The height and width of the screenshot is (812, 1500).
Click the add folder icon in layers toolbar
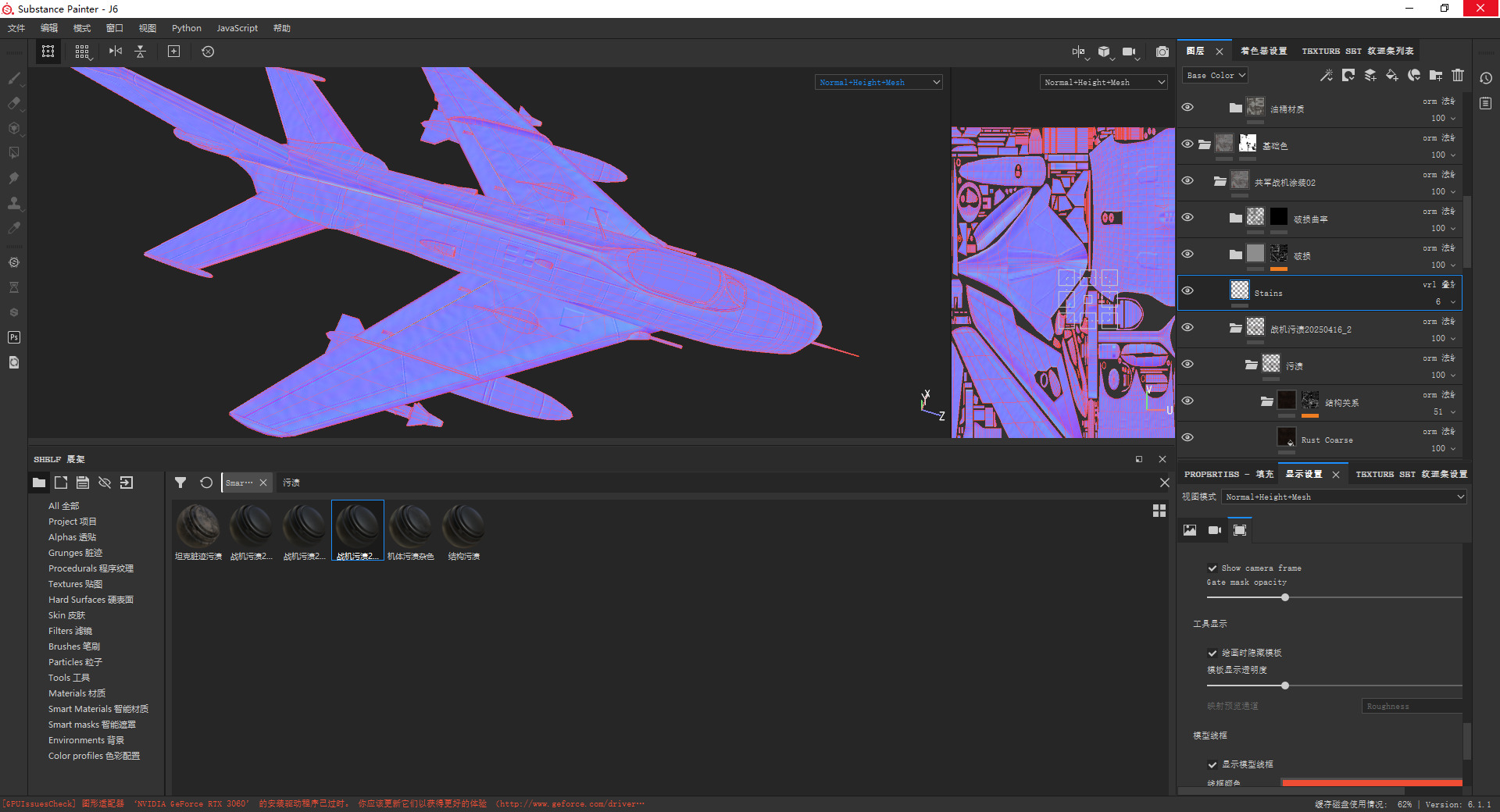1436,76
